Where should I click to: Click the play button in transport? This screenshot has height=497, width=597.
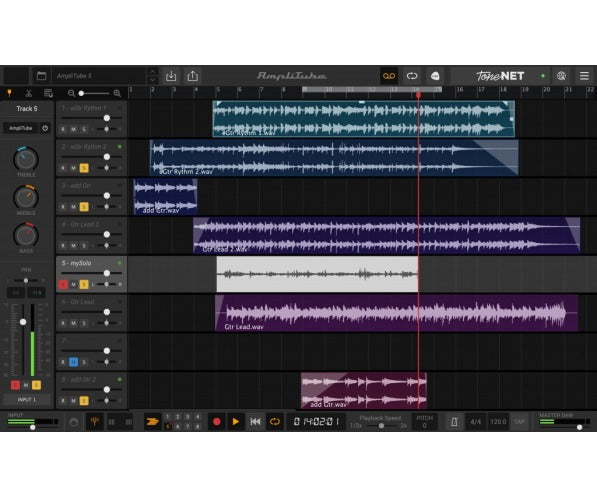[x=236, y=422]
